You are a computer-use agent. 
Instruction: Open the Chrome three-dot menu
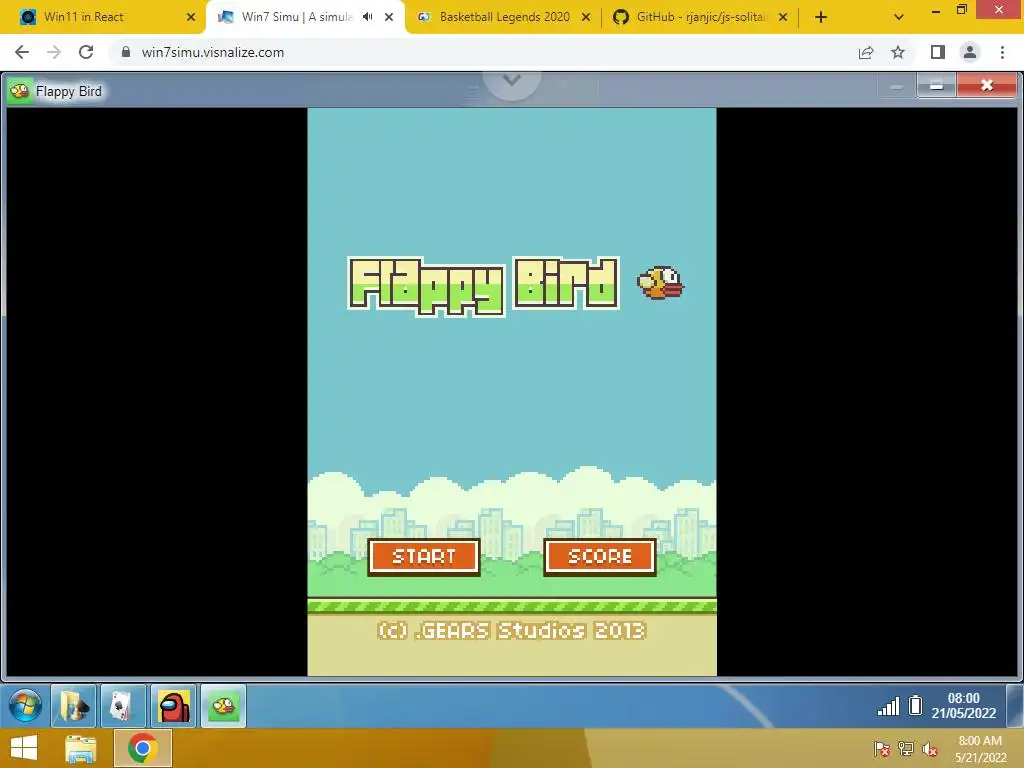[x=1002, y=52]
